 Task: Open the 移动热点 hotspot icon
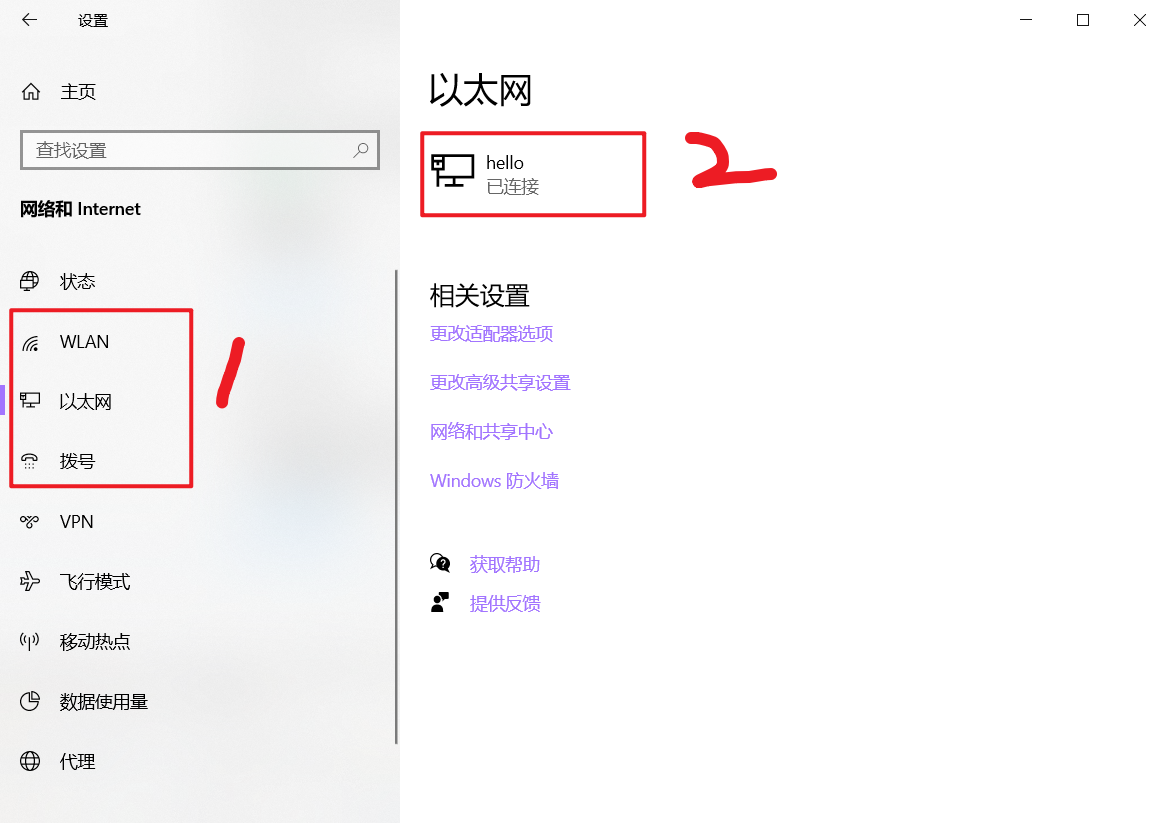(30, 641)
